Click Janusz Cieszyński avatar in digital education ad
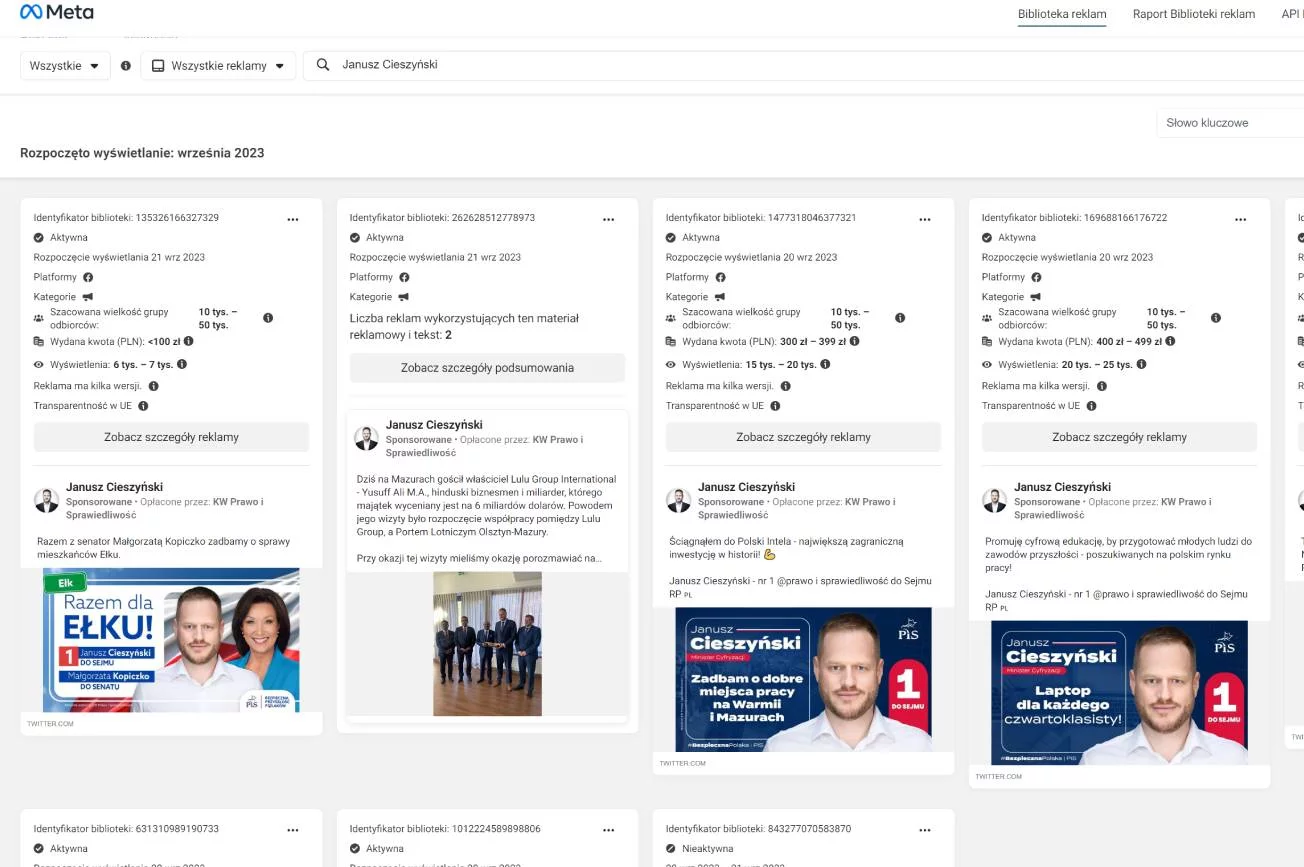This screenshot has height=867, width=1304. click(995, 500)
